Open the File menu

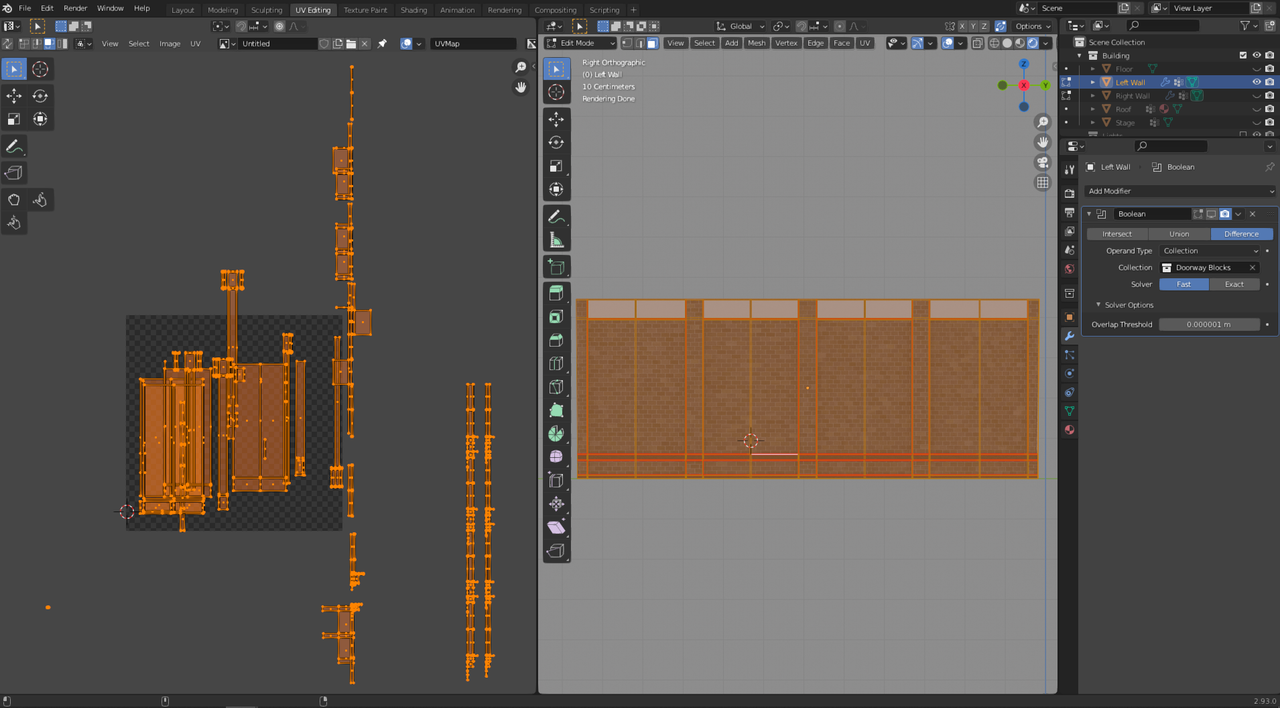click(x=24, y=8)
